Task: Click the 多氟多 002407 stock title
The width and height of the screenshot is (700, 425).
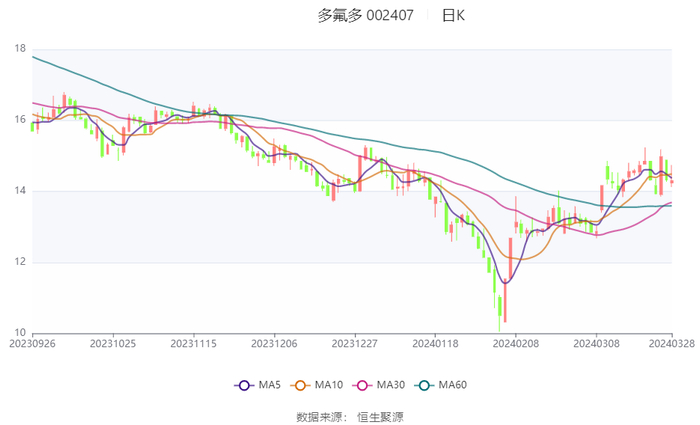Action: (362, 16)
